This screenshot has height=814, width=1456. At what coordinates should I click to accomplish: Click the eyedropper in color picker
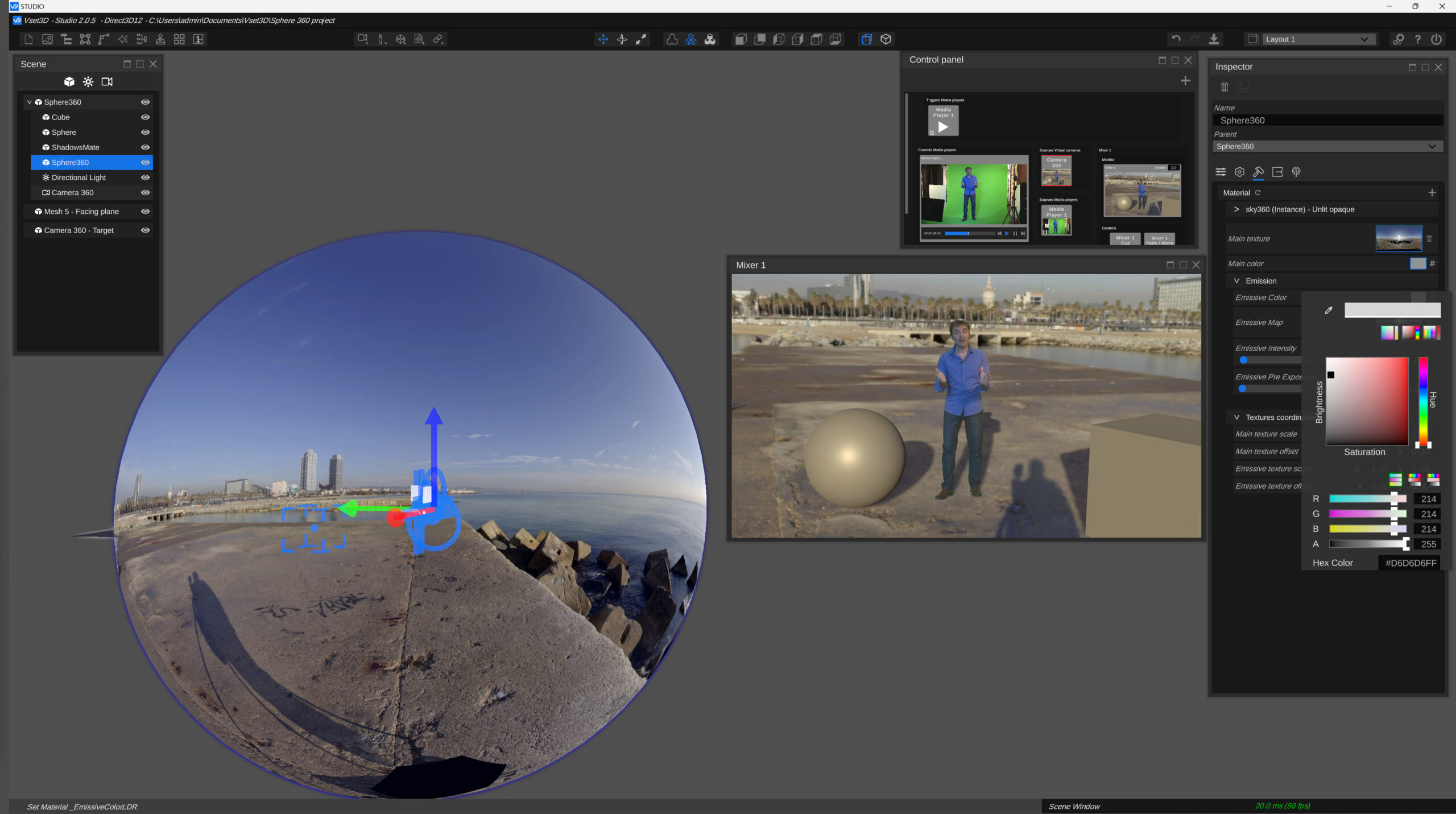1329,310
